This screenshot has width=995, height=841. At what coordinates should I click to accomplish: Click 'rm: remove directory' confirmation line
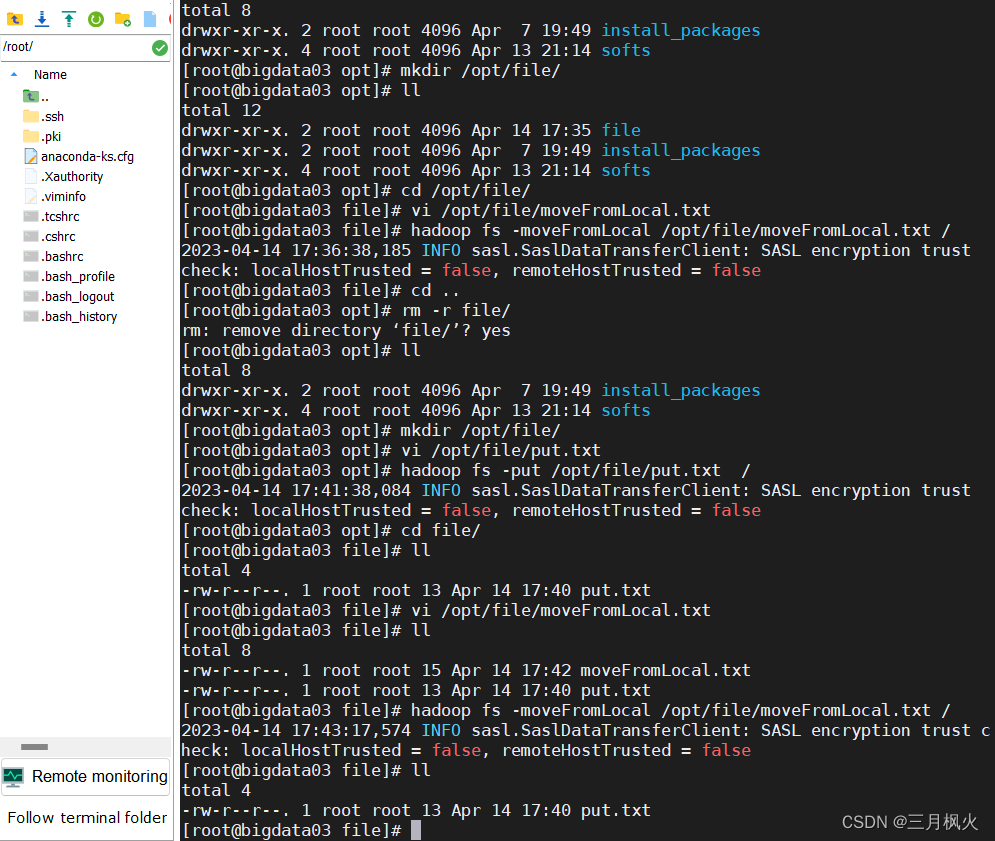click(x=346, y=330)
